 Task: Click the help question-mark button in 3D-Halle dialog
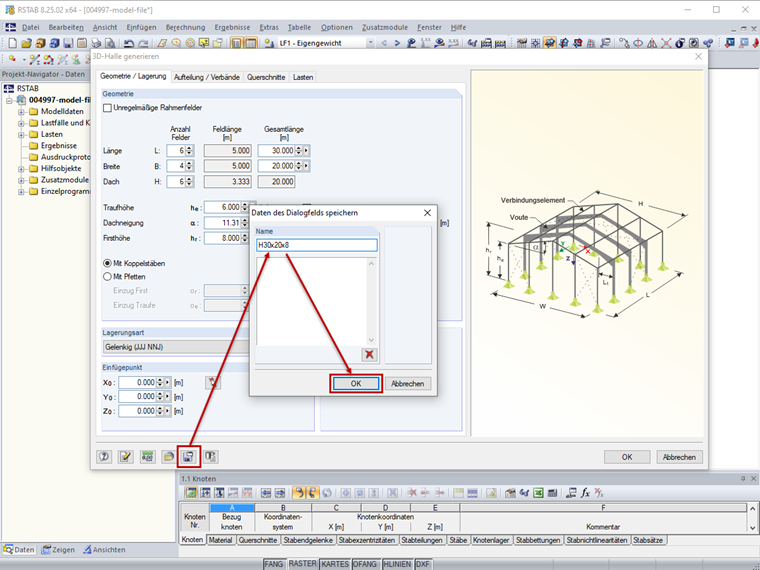(x=104, y=457)
